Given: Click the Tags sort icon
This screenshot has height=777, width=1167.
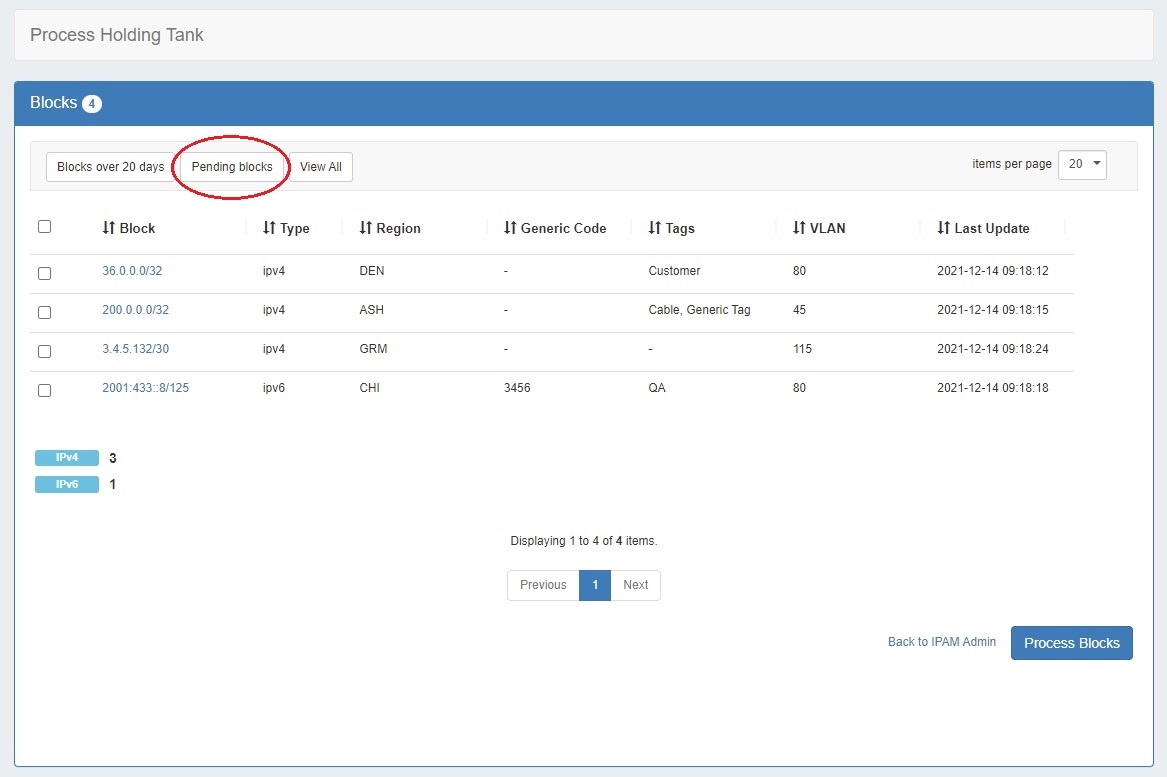Looking at the screenshot, I should (x=655, y=228).
